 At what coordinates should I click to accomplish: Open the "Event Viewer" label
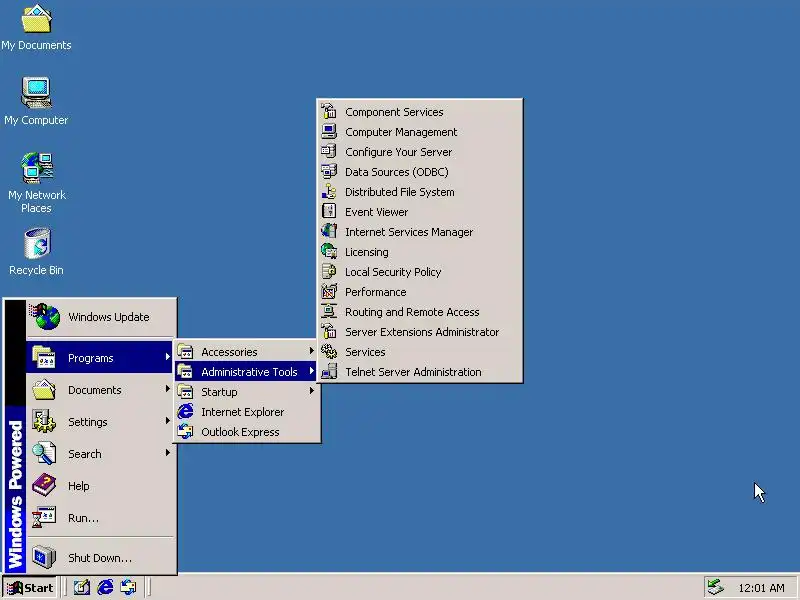tap(376, 212)
